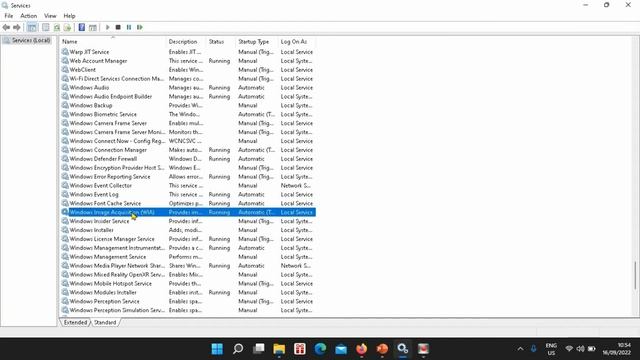Open the View menu

(x=50, y=16)
